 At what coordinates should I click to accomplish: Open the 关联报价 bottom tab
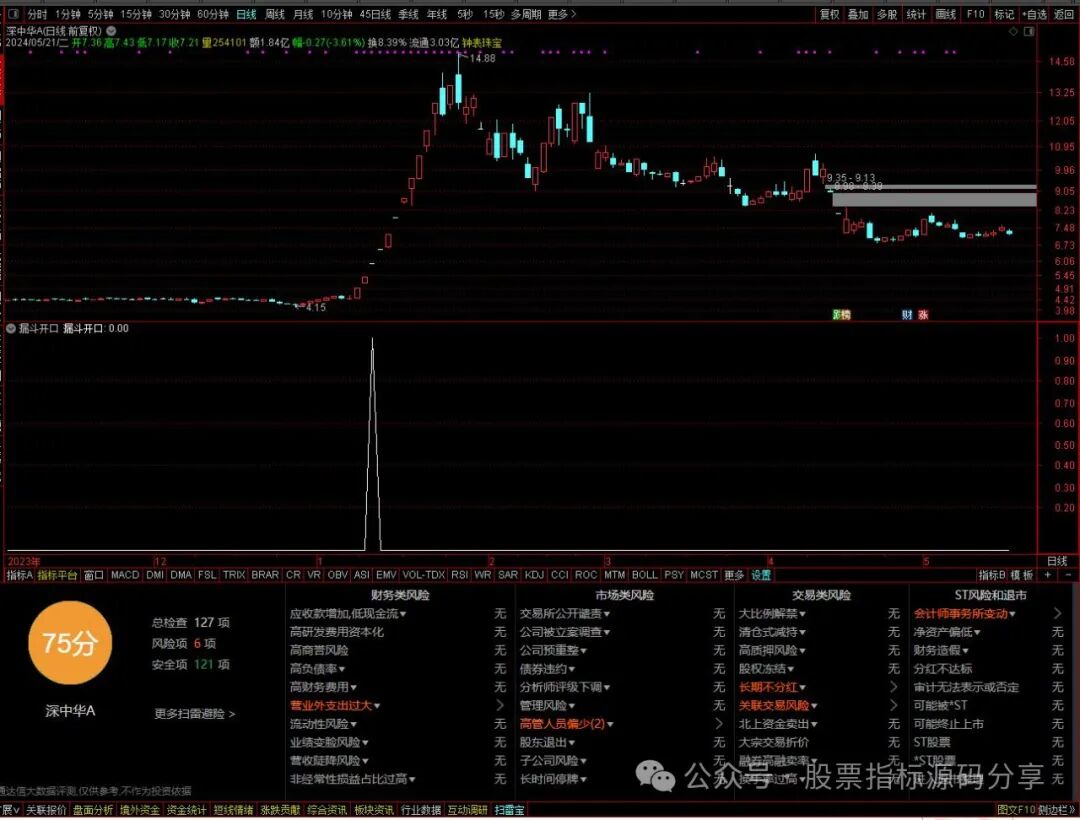click(46, 810)
